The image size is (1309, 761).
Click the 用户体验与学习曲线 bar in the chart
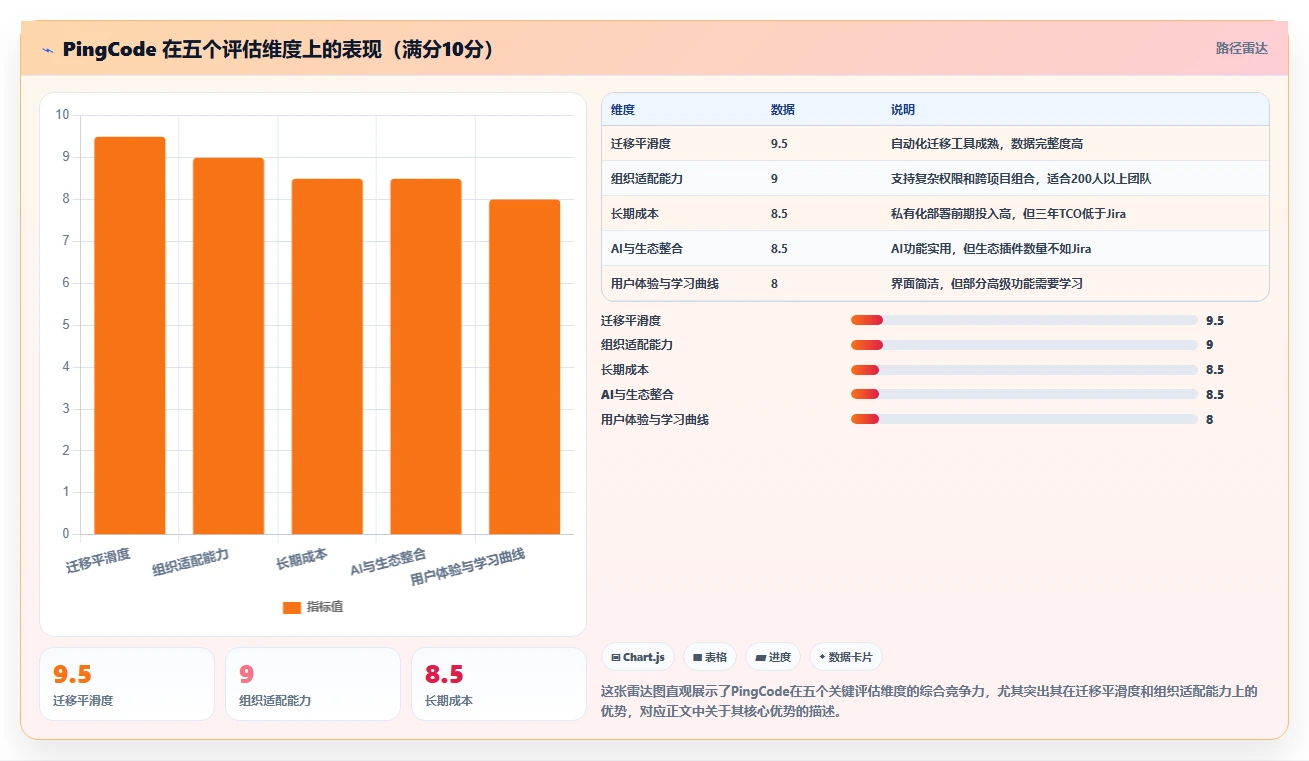(x=524, y=367)
